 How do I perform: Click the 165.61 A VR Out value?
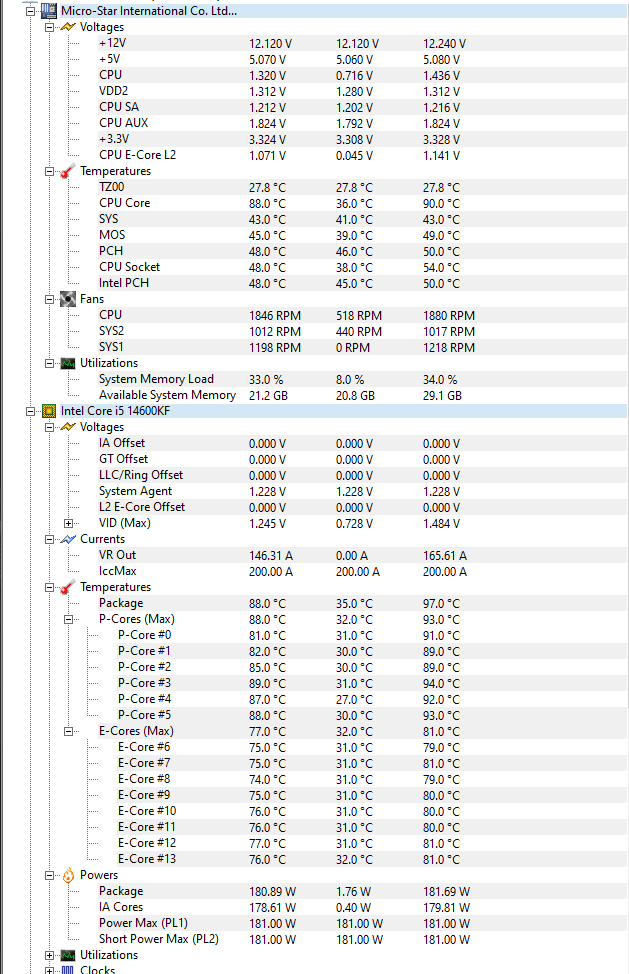click(445, 555)
